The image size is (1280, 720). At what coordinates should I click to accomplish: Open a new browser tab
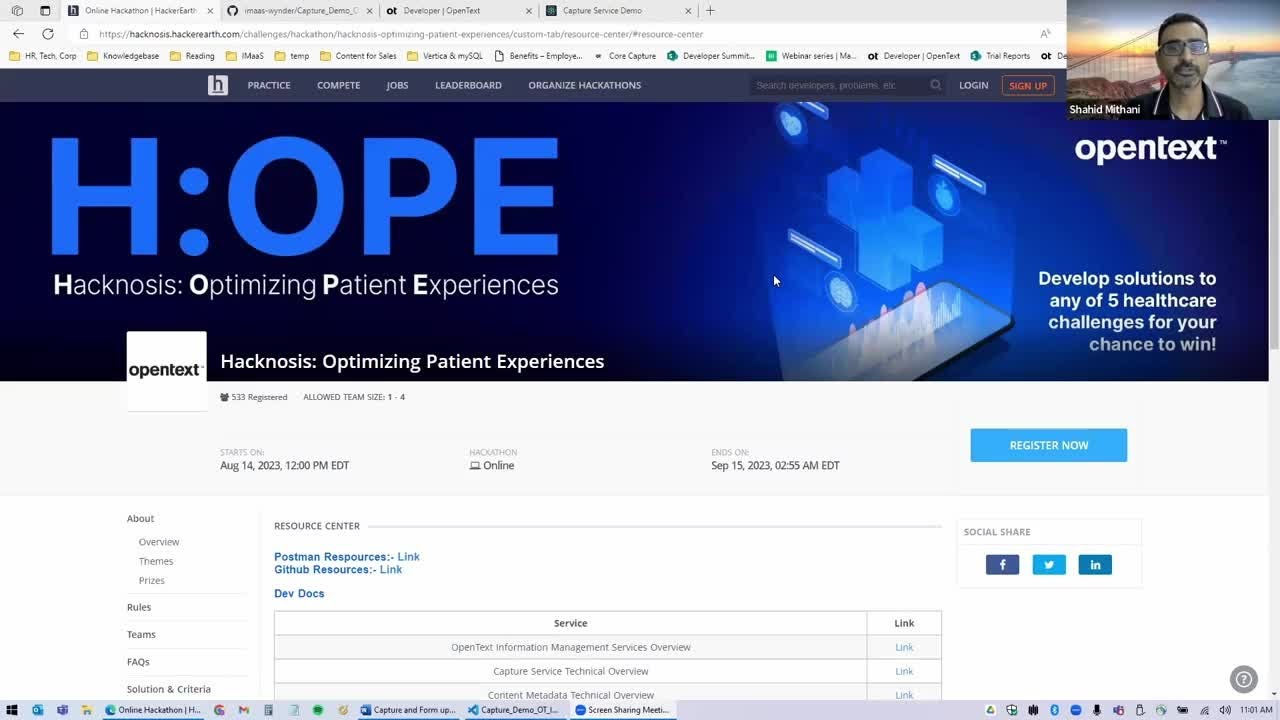(x=710, y=10)
